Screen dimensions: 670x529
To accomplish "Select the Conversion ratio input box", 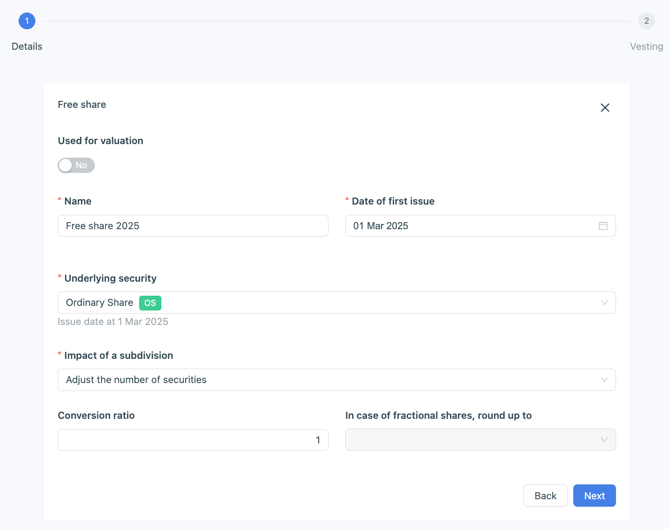I will (x=193, y=440).
